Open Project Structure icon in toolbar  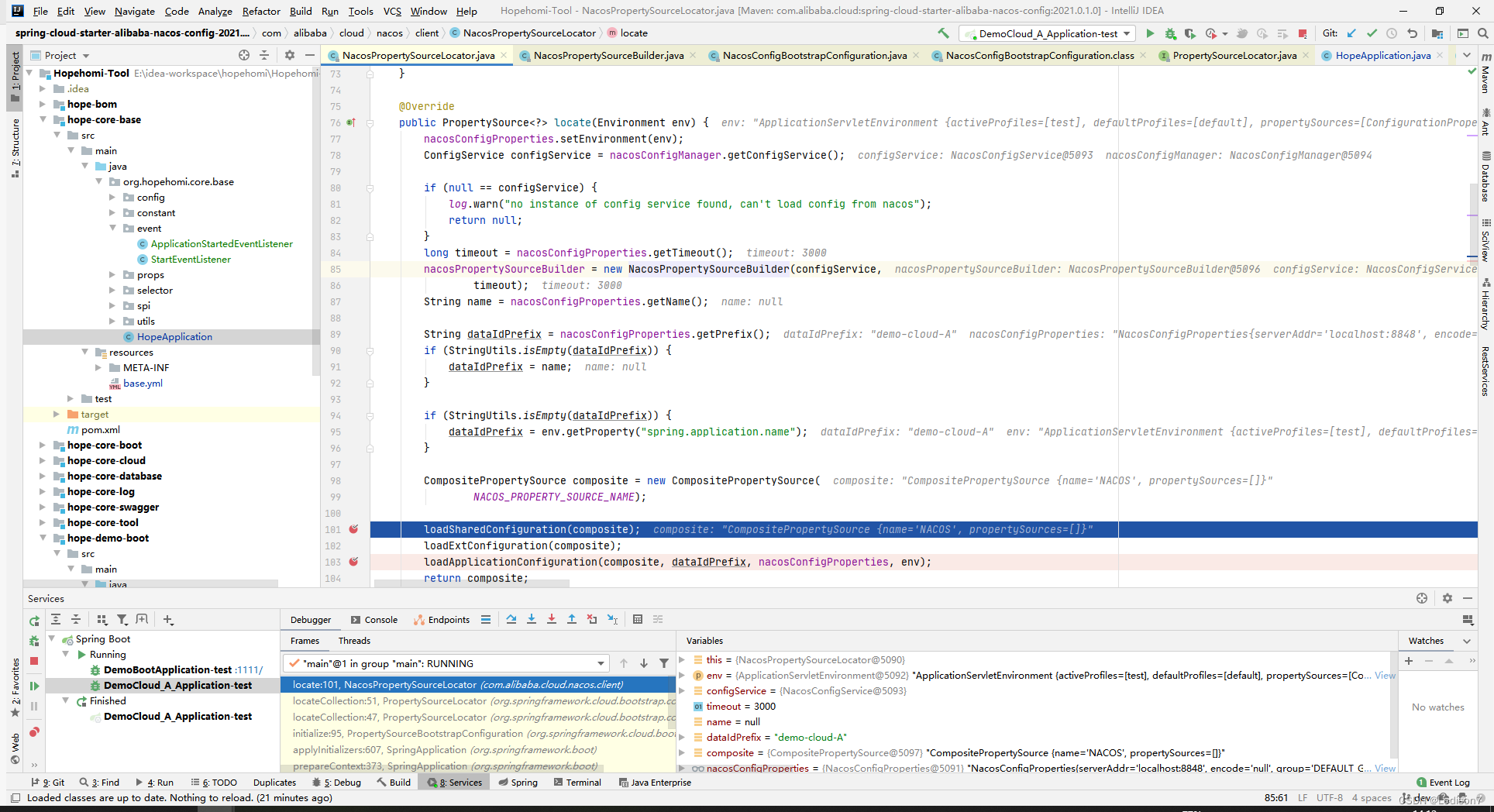[x=1437, y=33]
